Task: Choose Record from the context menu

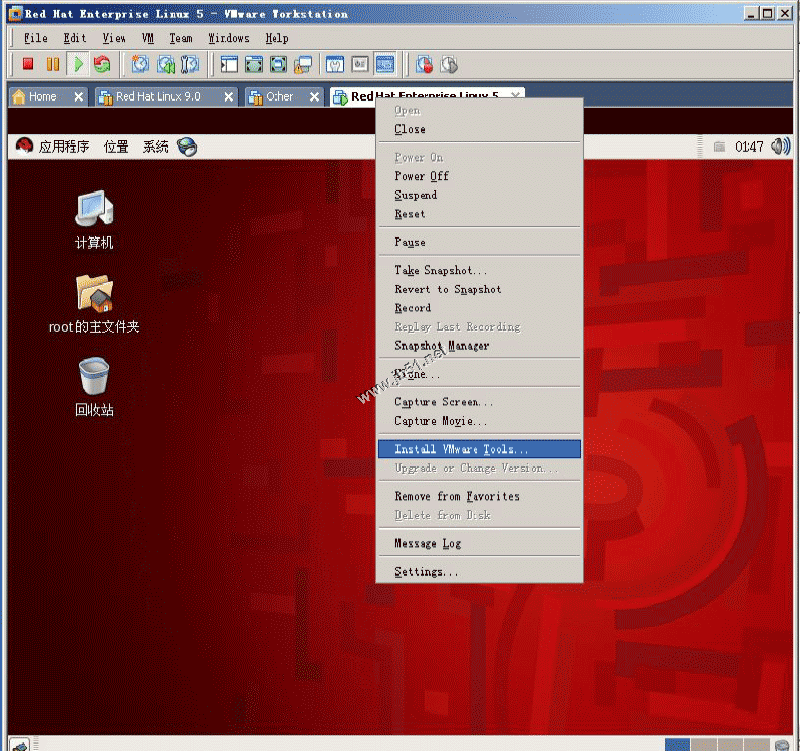Action: (x=479, y=308)
